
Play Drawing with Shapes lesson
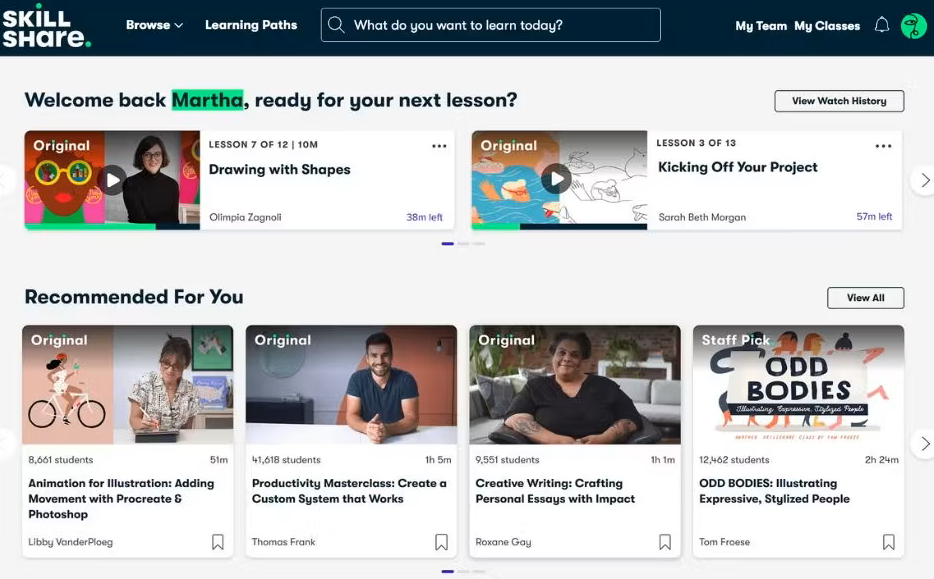coord(113,179)
